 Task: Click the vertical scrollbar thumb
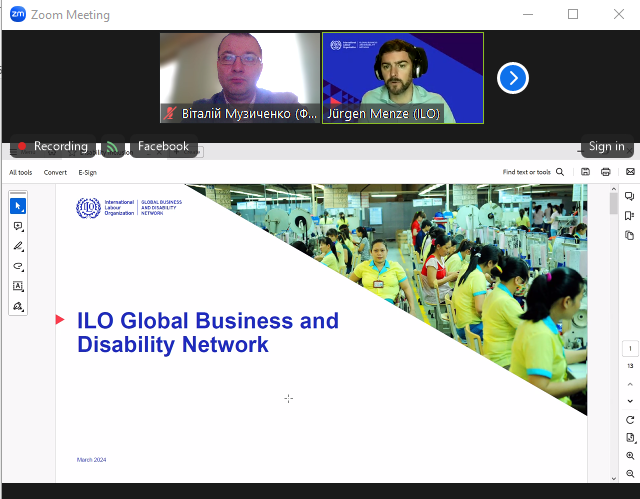tap(613, 203)
